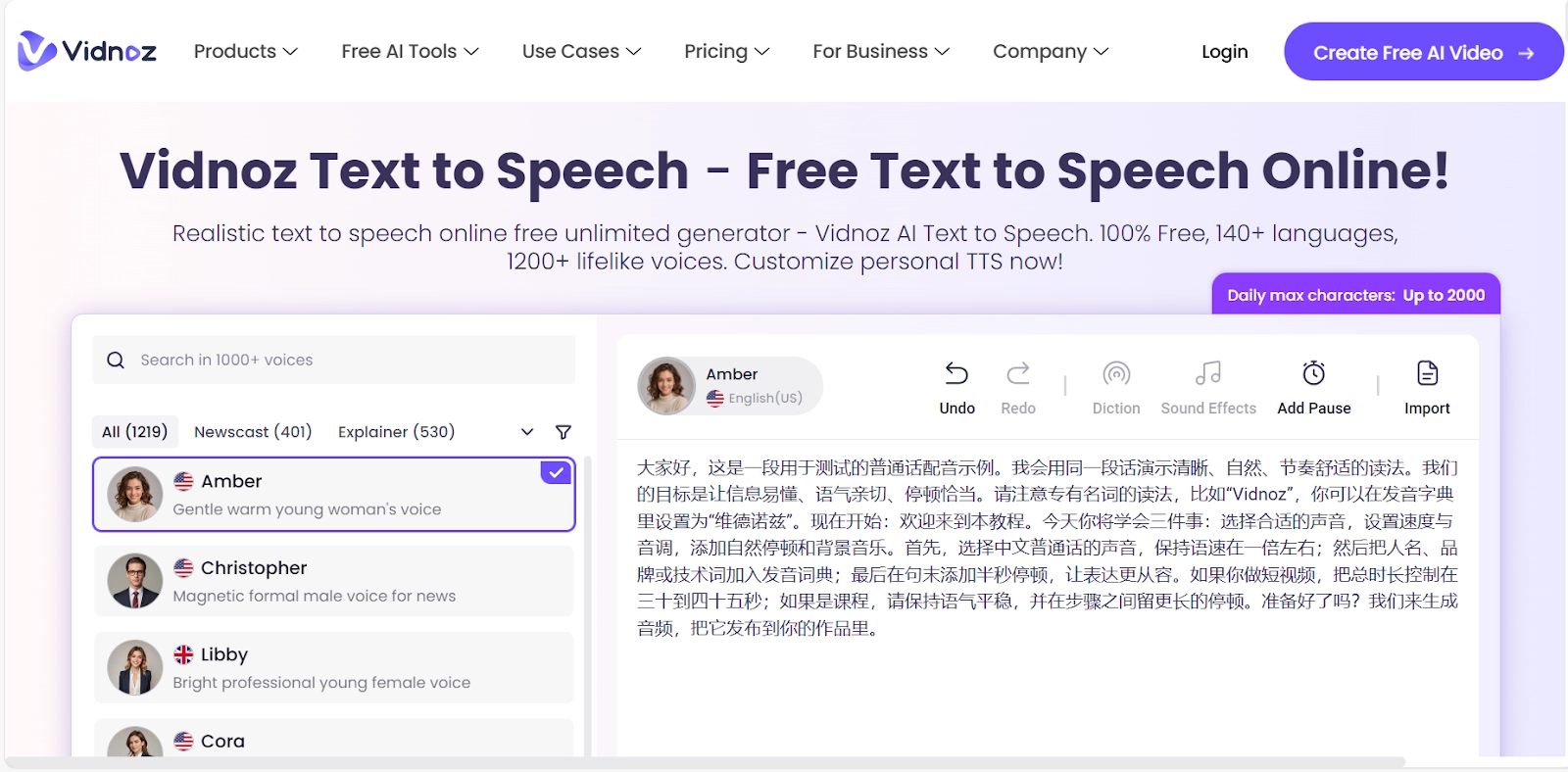Screen dimensions: 1568x772
Task: Click 'Gentle warm young woman's voice' text
Action: [307, 509]
